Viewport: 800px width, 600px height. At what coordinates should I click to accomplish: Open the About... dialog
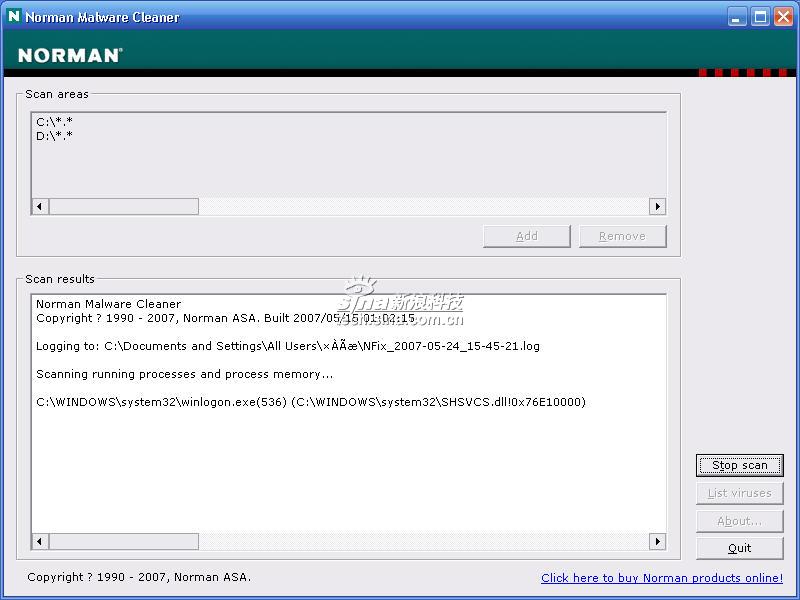pos(740,521)
